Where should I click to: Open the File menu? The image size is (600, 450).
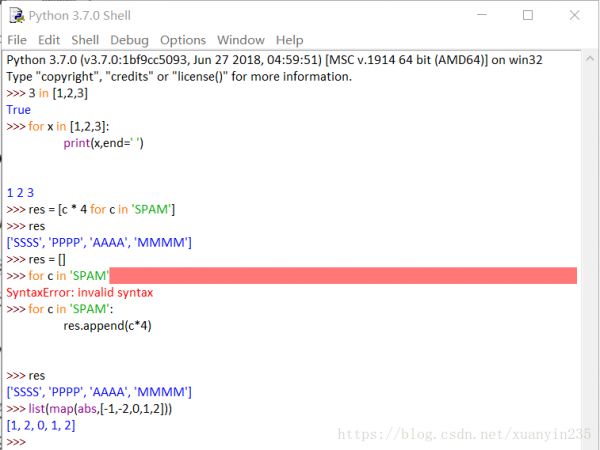click(x=17, y=40)
